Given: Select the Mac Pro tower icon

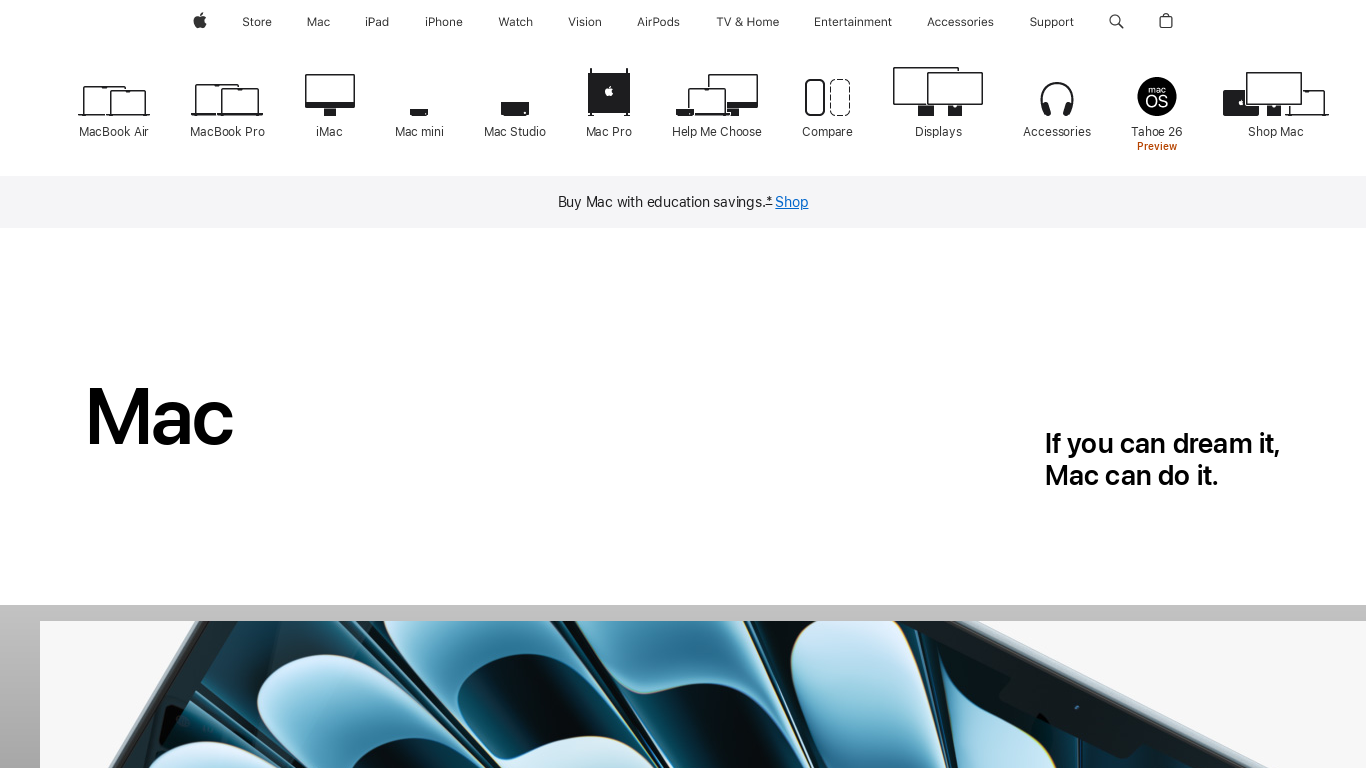Looking at the screenshot, I should [609, 92].
